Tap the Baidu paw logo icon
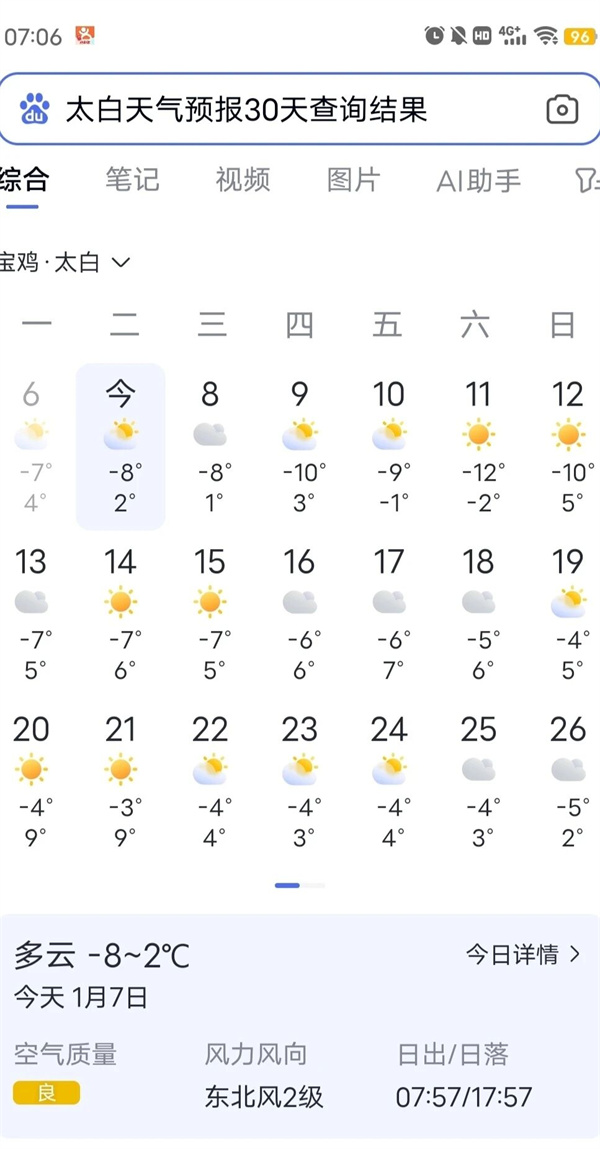 tap(34, 109)
